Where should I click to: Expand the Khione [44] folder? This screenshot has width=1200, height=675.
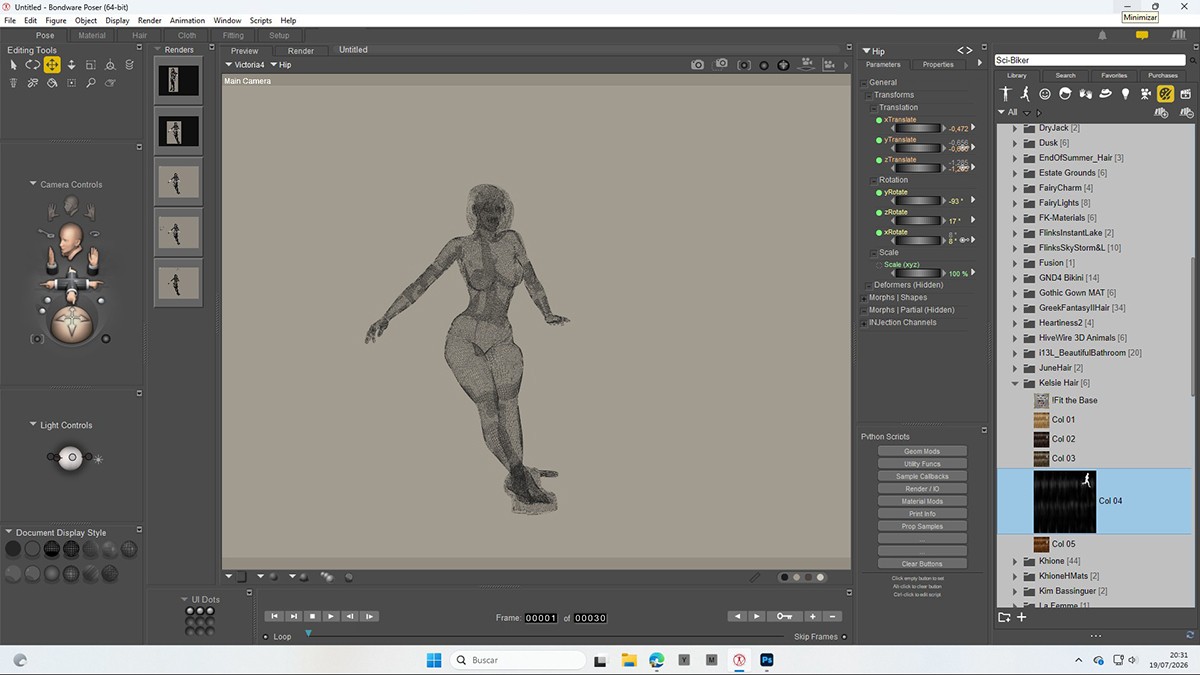pos(1015,561)
